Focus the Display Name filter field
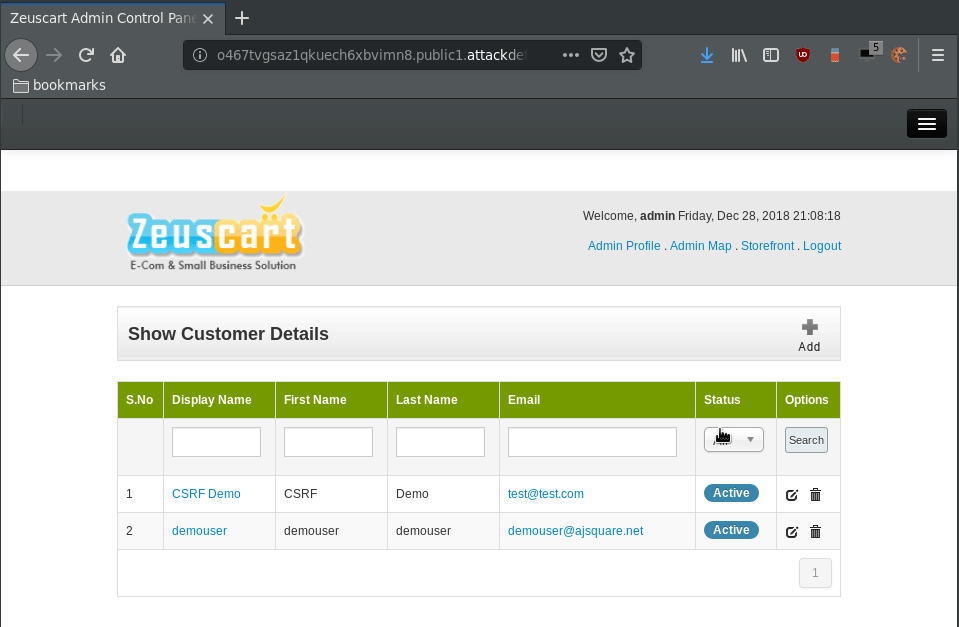 [x=217, y=442]
